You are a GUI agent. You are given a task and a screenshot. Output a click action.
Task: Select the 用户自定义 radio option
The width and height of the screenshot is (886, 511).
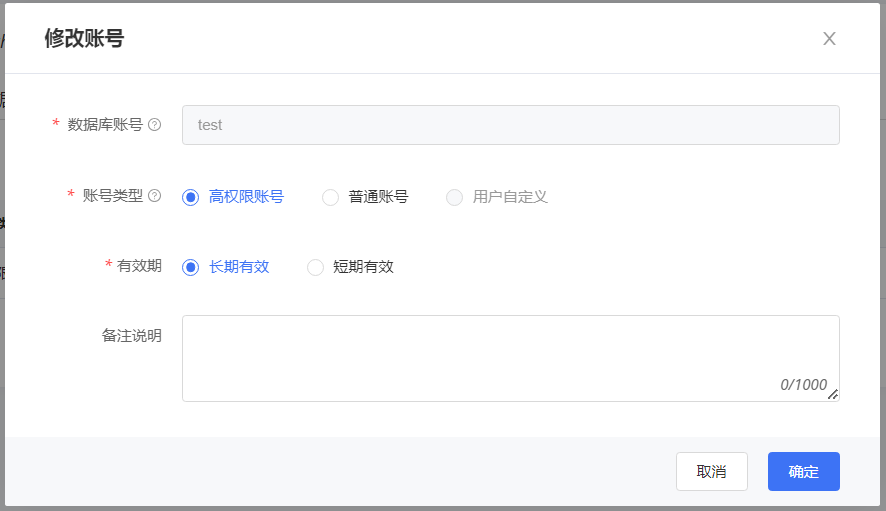point(454,197)
